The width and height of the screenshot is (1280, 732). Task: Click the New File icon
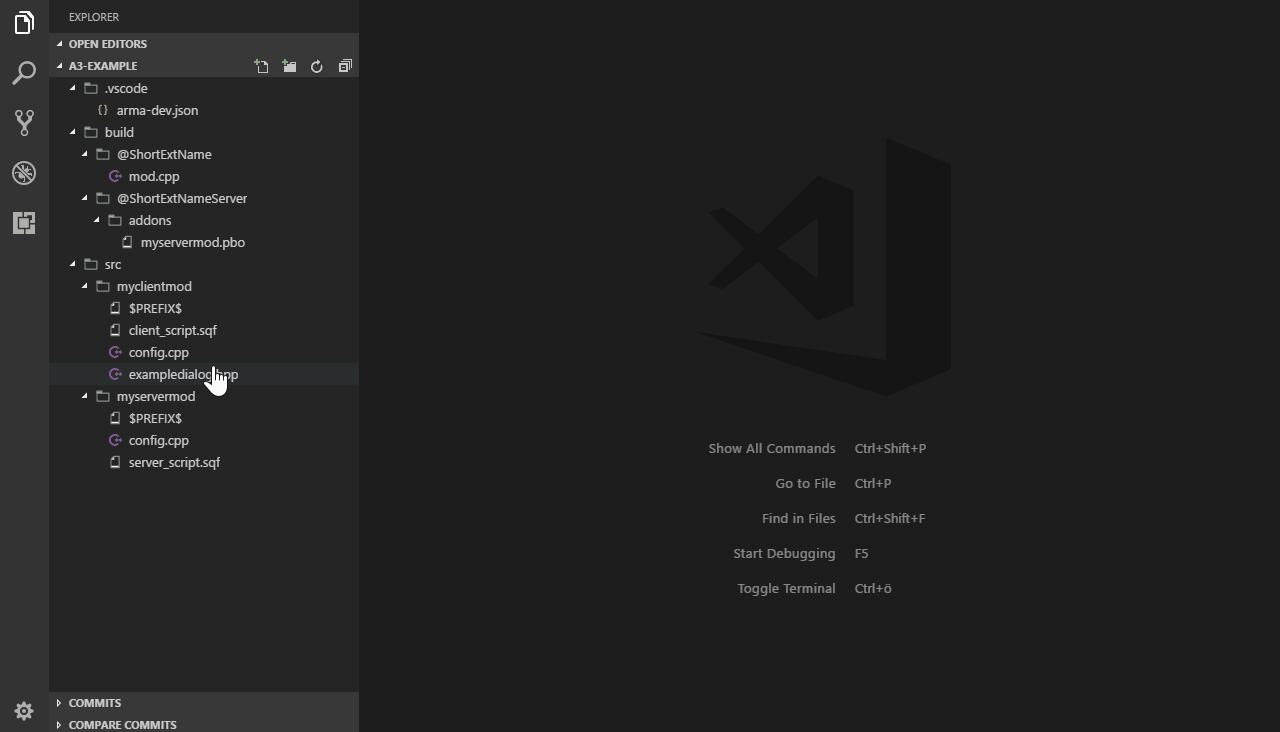click(x=262, y=66)
